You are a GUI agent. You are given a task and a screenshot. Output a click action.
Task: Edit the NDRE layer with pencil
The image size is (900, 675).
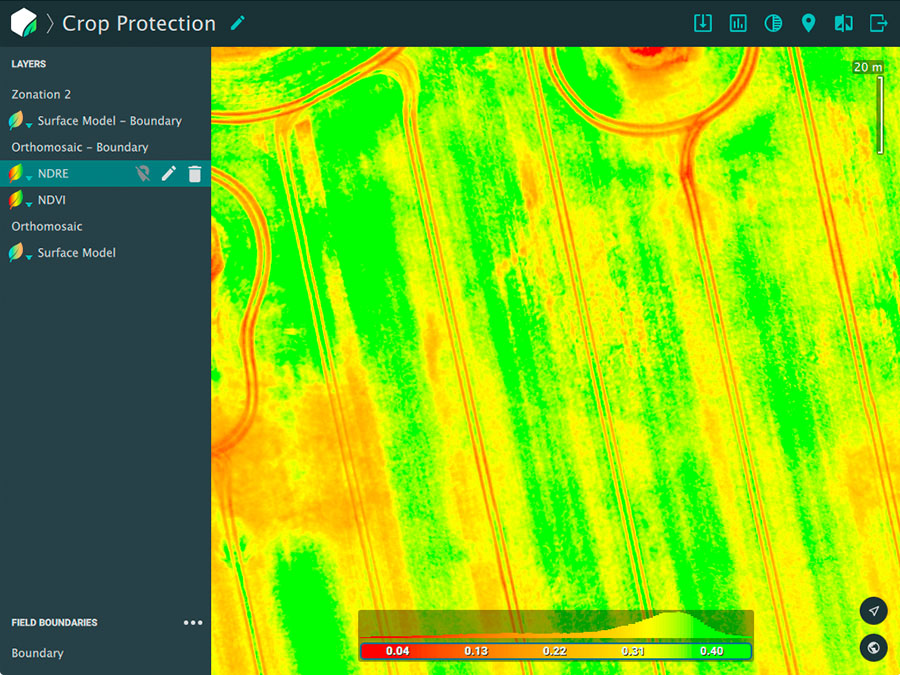point(169,173)
